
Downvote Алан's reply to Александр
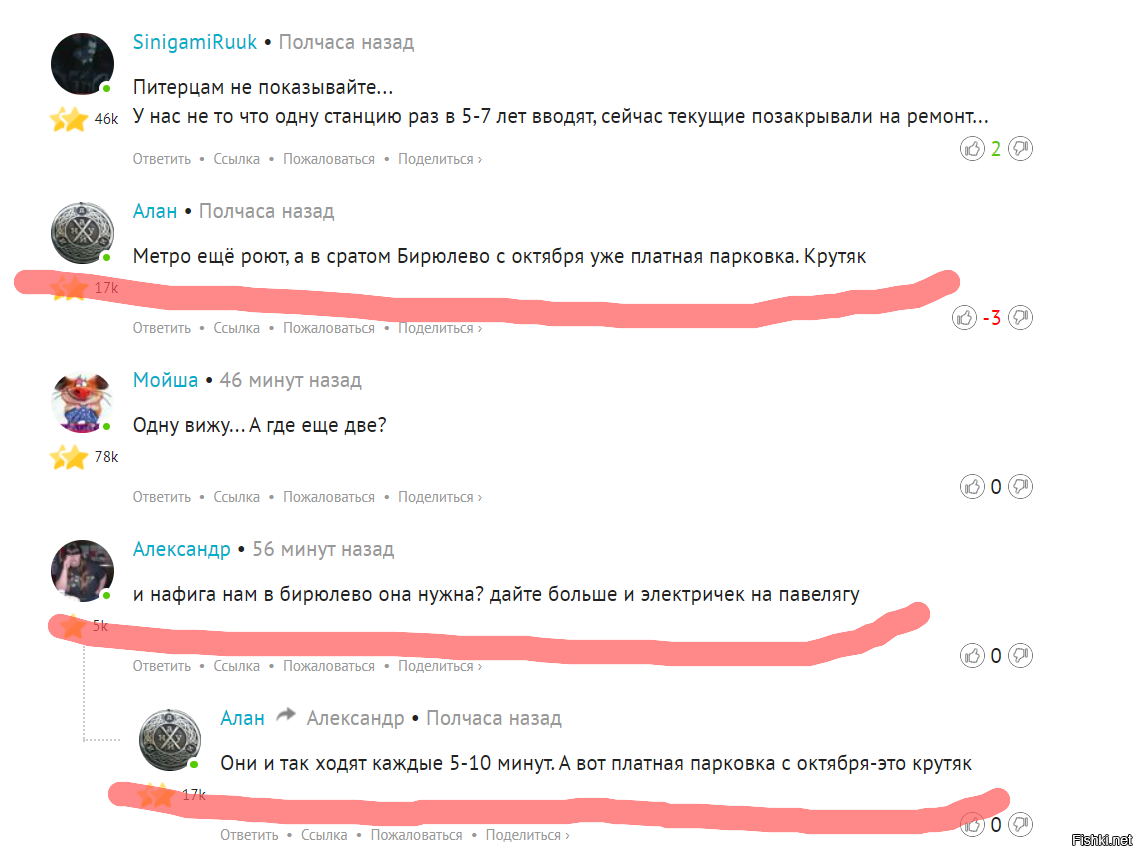pyautogui.click(x=1020, y=824)
